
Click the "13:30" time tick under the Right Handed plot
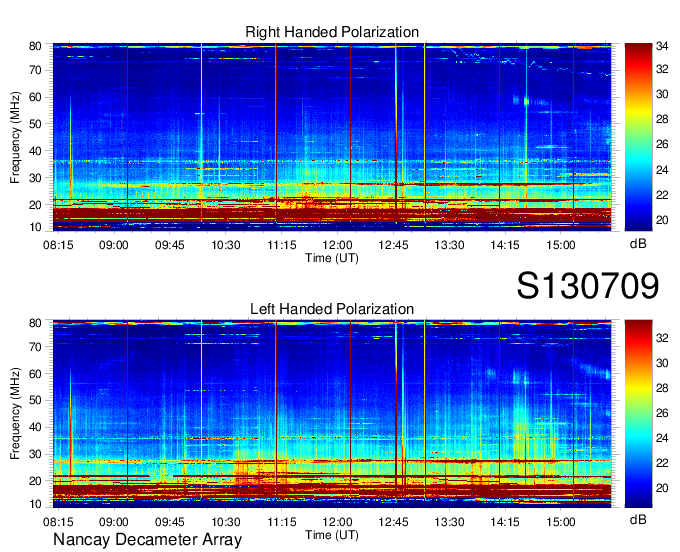[449, 245]
